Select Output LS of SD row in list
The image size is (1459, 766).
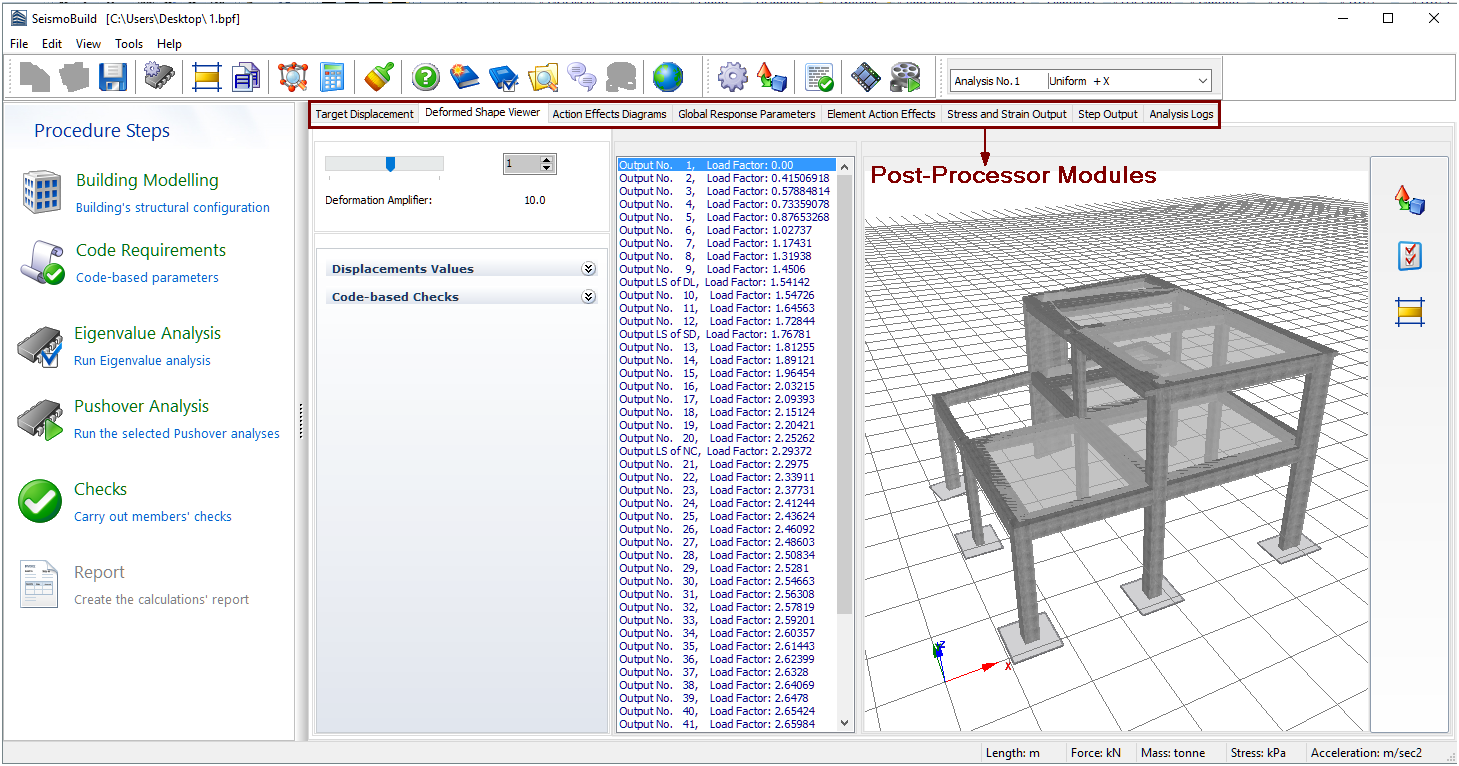point(708,334)
